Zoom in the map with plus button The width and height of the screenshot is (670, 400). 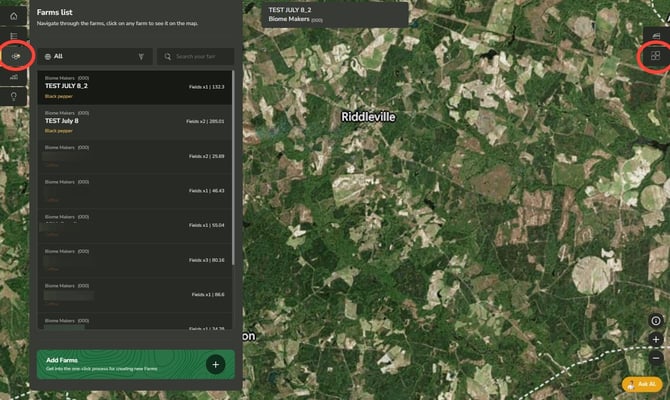[x=656, y=340]
